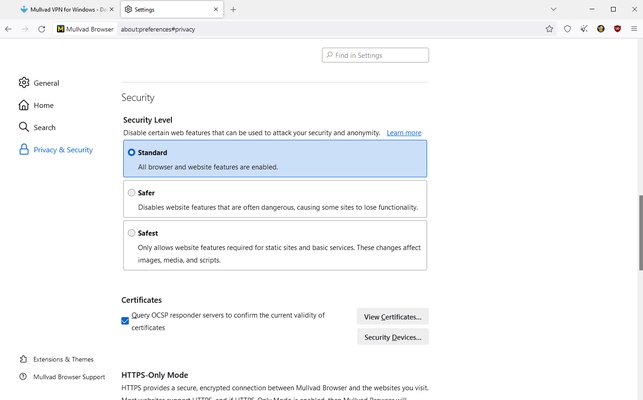Click the Find in Settings search box

[x=375, y=55]
